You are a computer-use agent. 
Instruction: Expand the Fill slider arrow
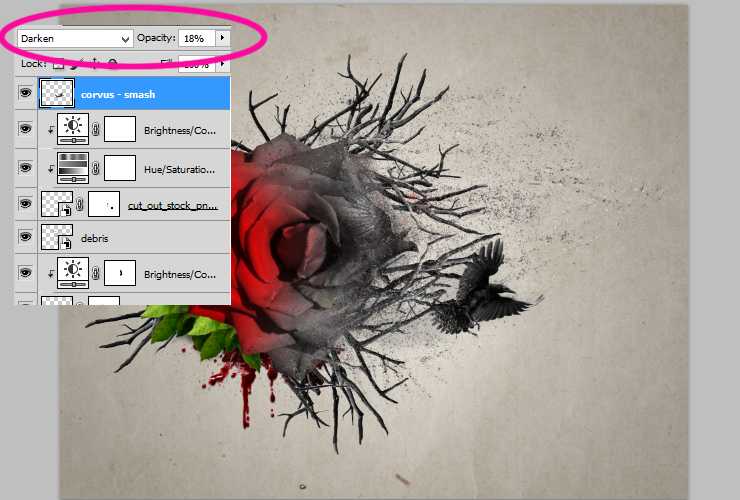[222, 64]
